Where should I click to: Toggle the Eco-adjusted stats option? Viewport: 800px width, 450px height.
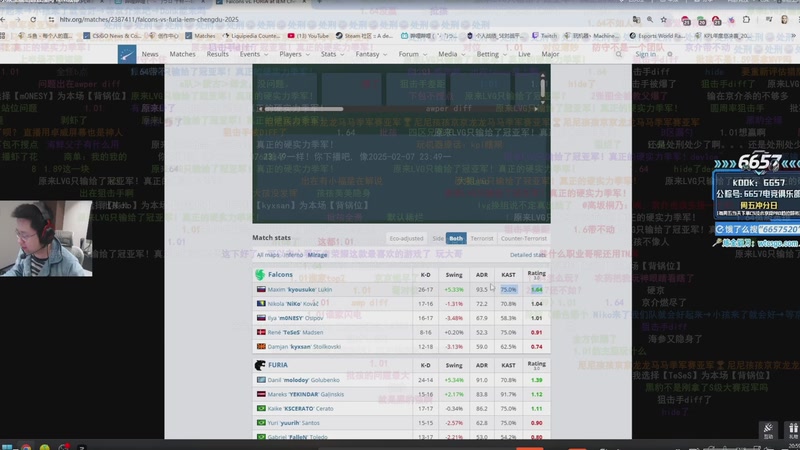(x=406, y=238)
